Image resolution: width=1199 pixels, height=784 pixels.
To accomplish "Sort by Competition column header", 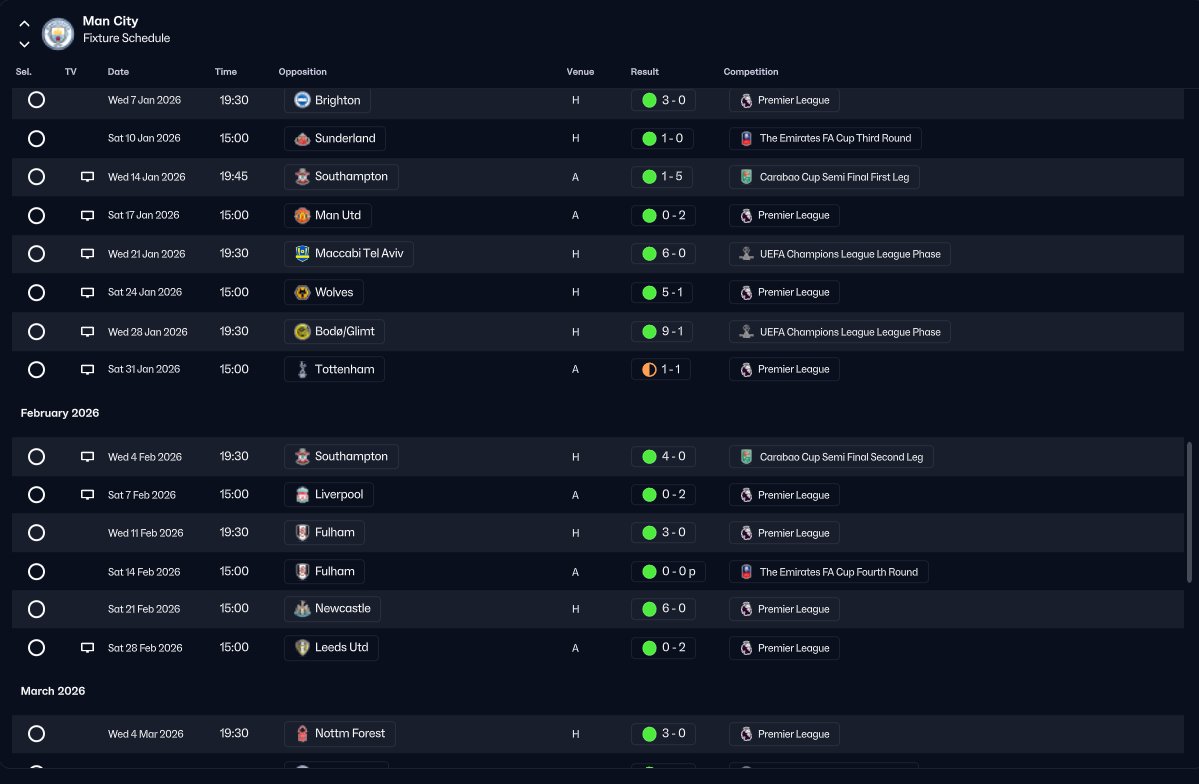I will tap(750, 72).
